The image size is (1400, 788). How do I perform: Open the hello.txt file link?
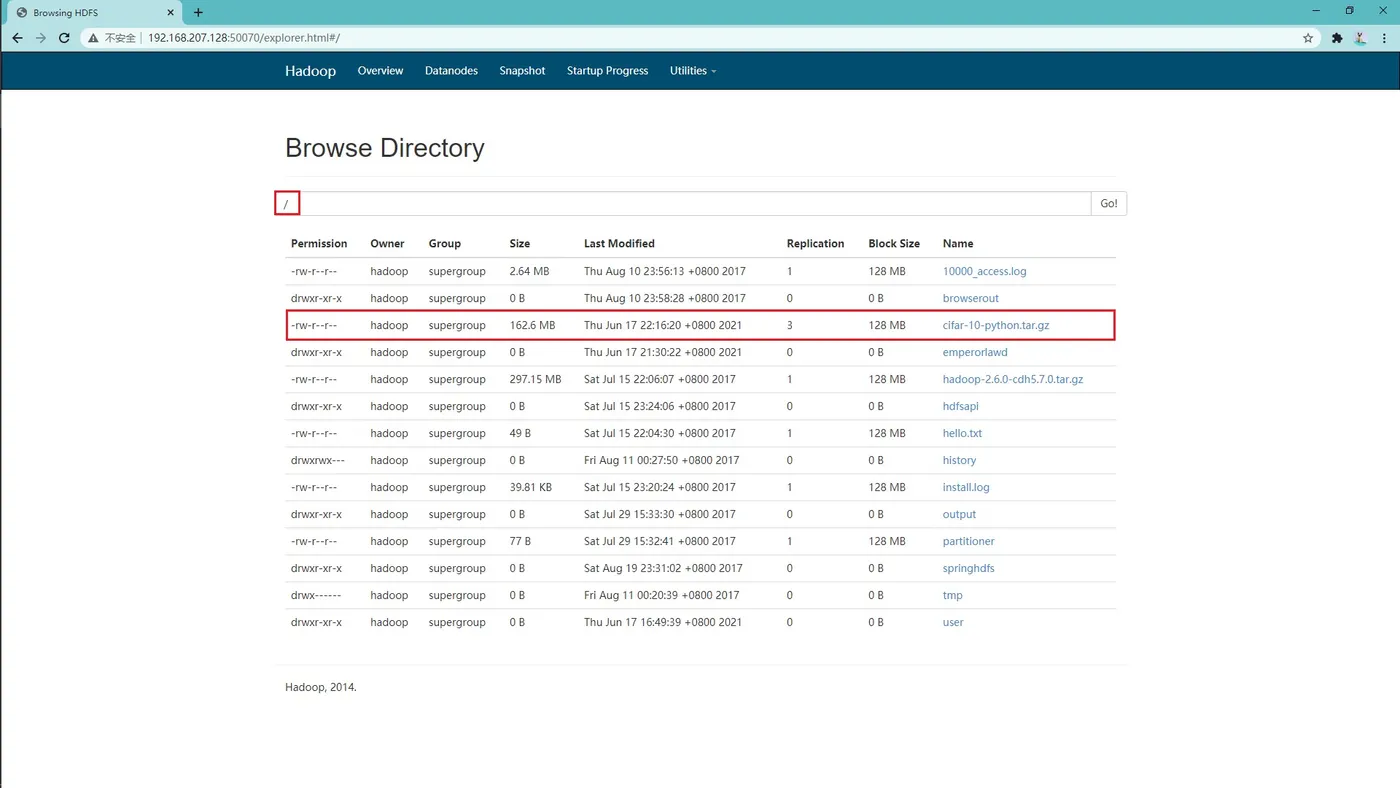tap(962, 433)
